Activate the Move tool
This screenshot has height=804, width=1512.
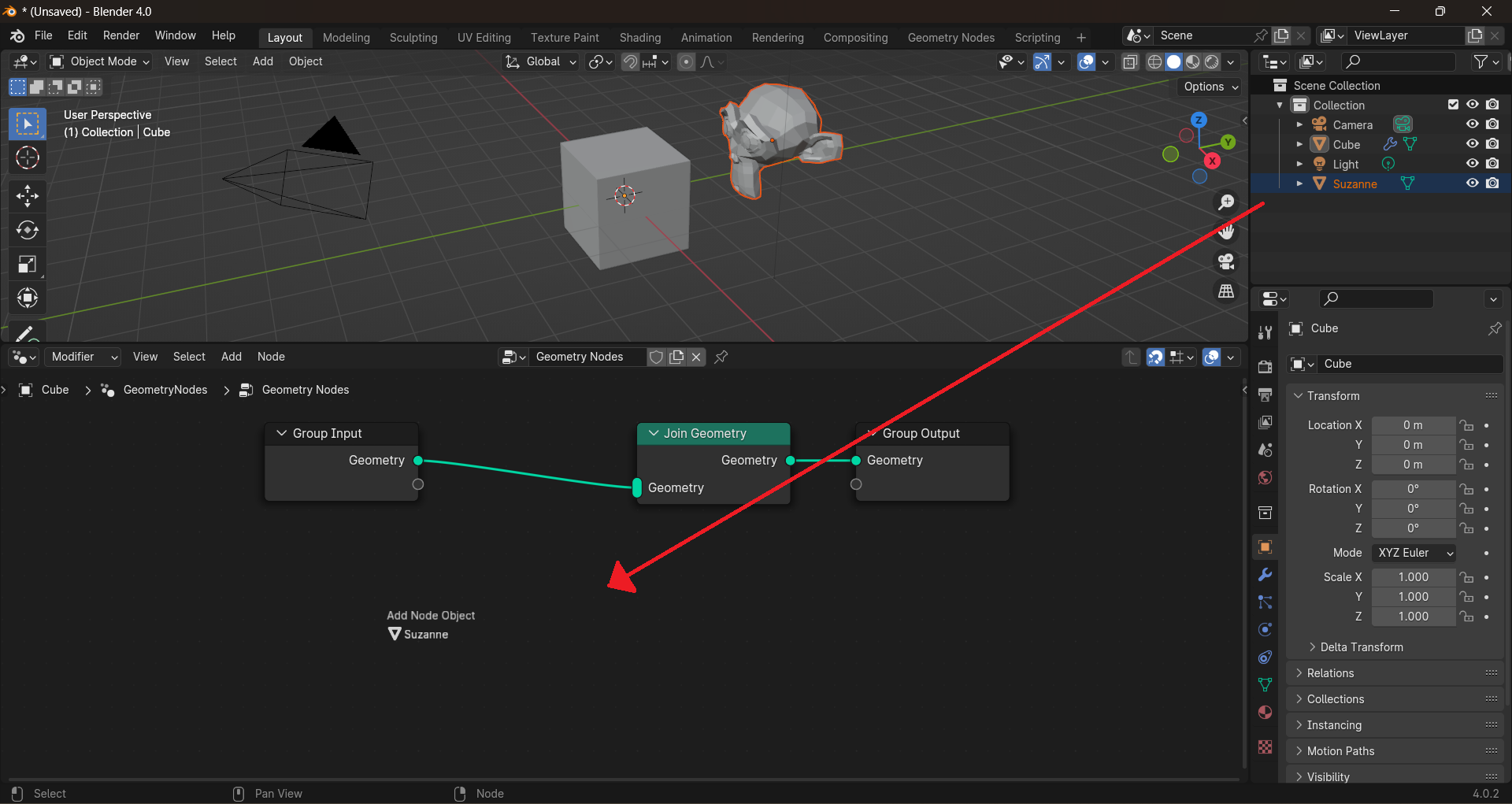click(x=28, y=195)
